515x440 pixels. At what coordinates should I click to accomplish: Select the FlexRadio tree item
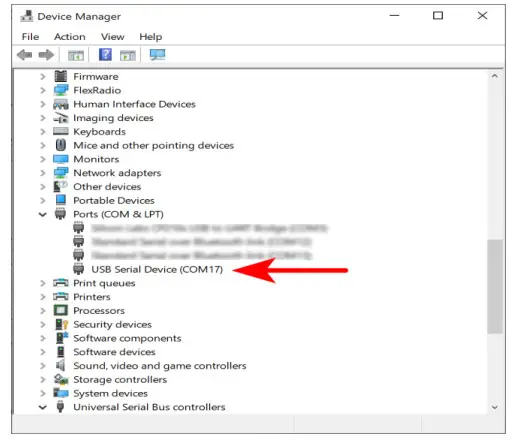click(x=97, y=90)
